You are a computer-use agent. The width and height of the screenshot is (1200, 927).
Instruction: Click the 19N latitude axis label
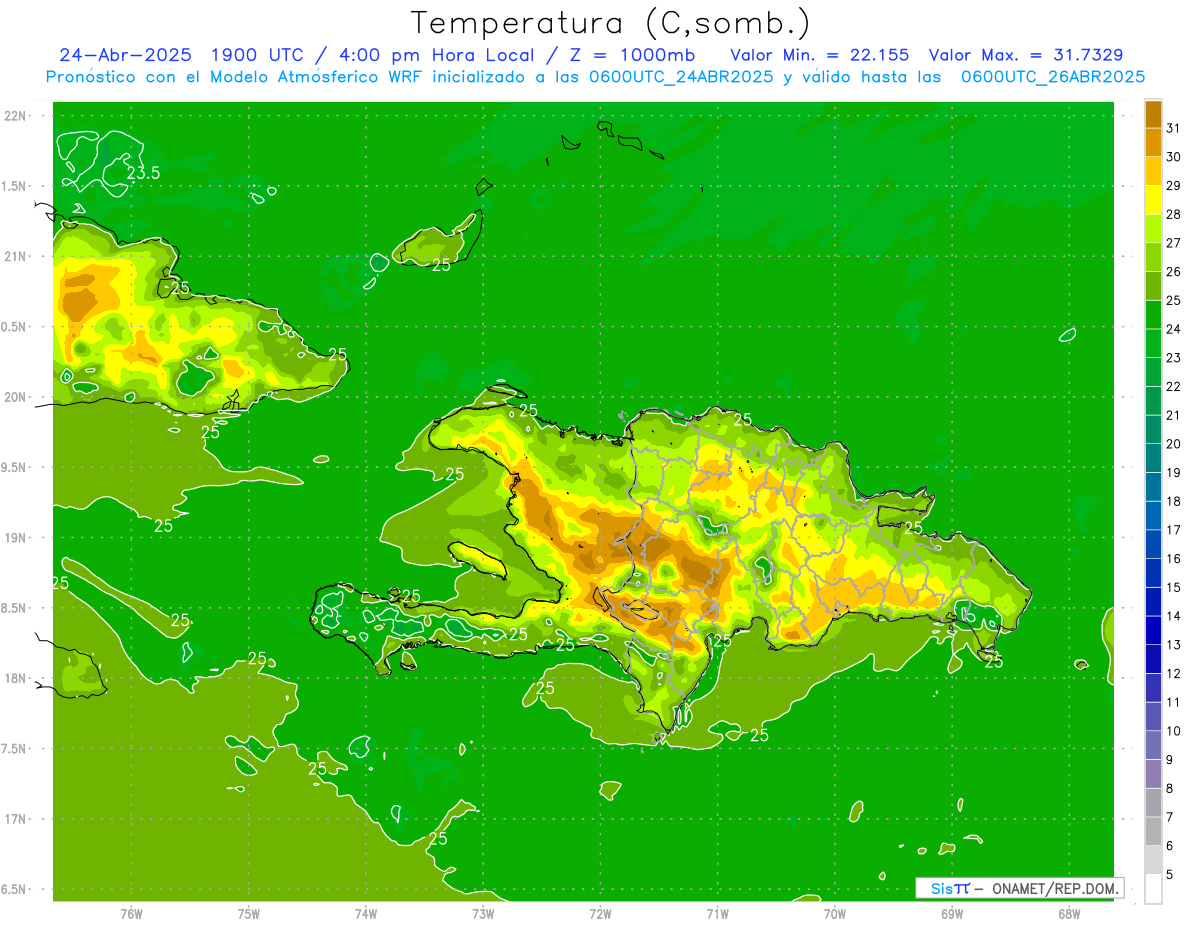[x=17, y=538]
